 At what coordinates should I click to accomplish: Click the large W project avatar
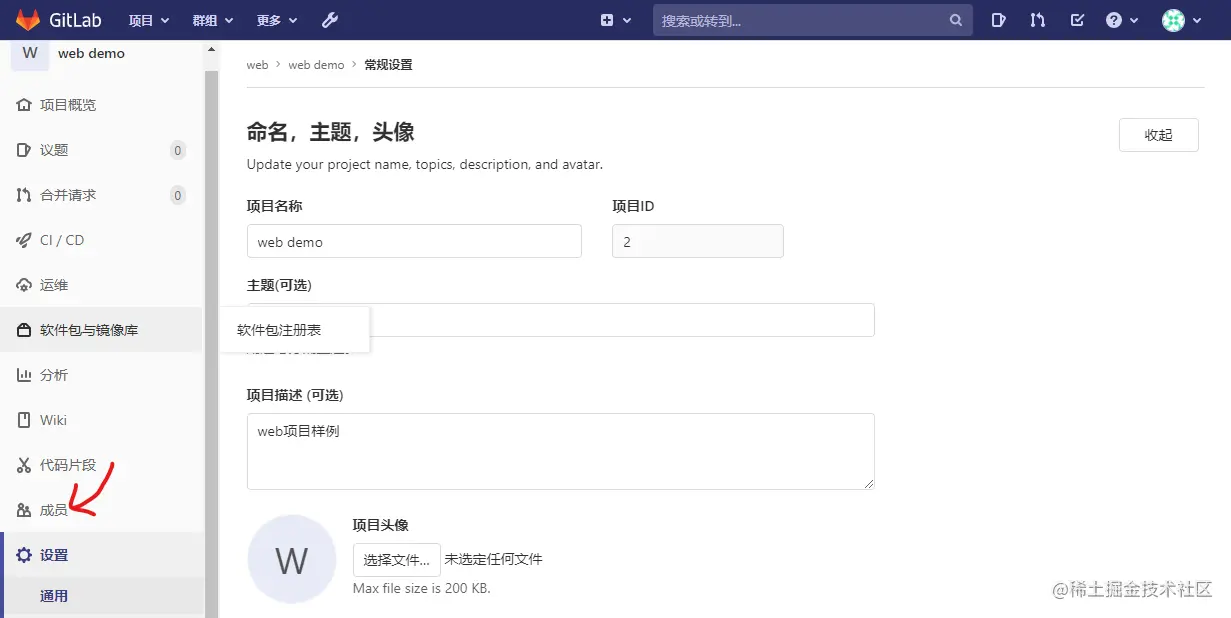(291, 559)
